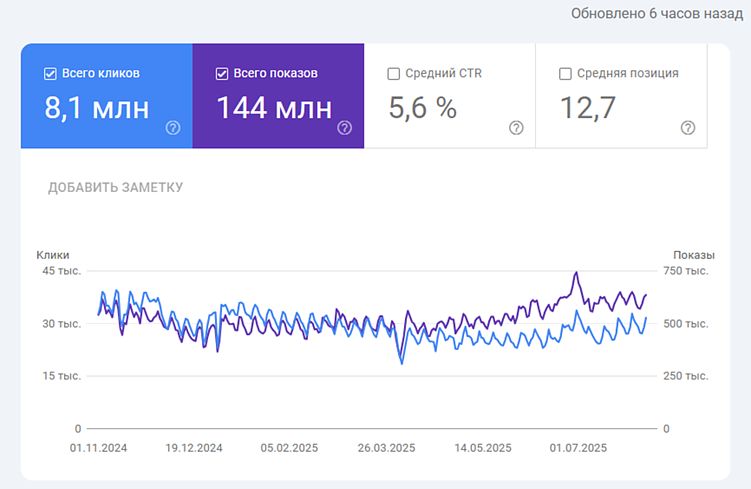Click the 26.03.2025 date label
This screenshot has width=751, height=489.
387,447
